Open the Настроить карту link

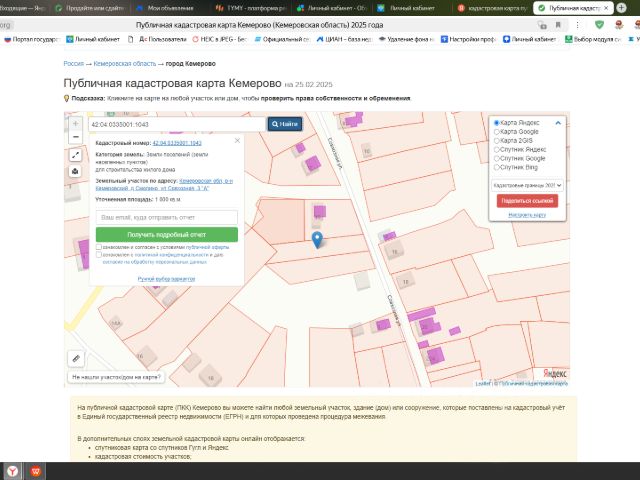[x=527, y=215]
